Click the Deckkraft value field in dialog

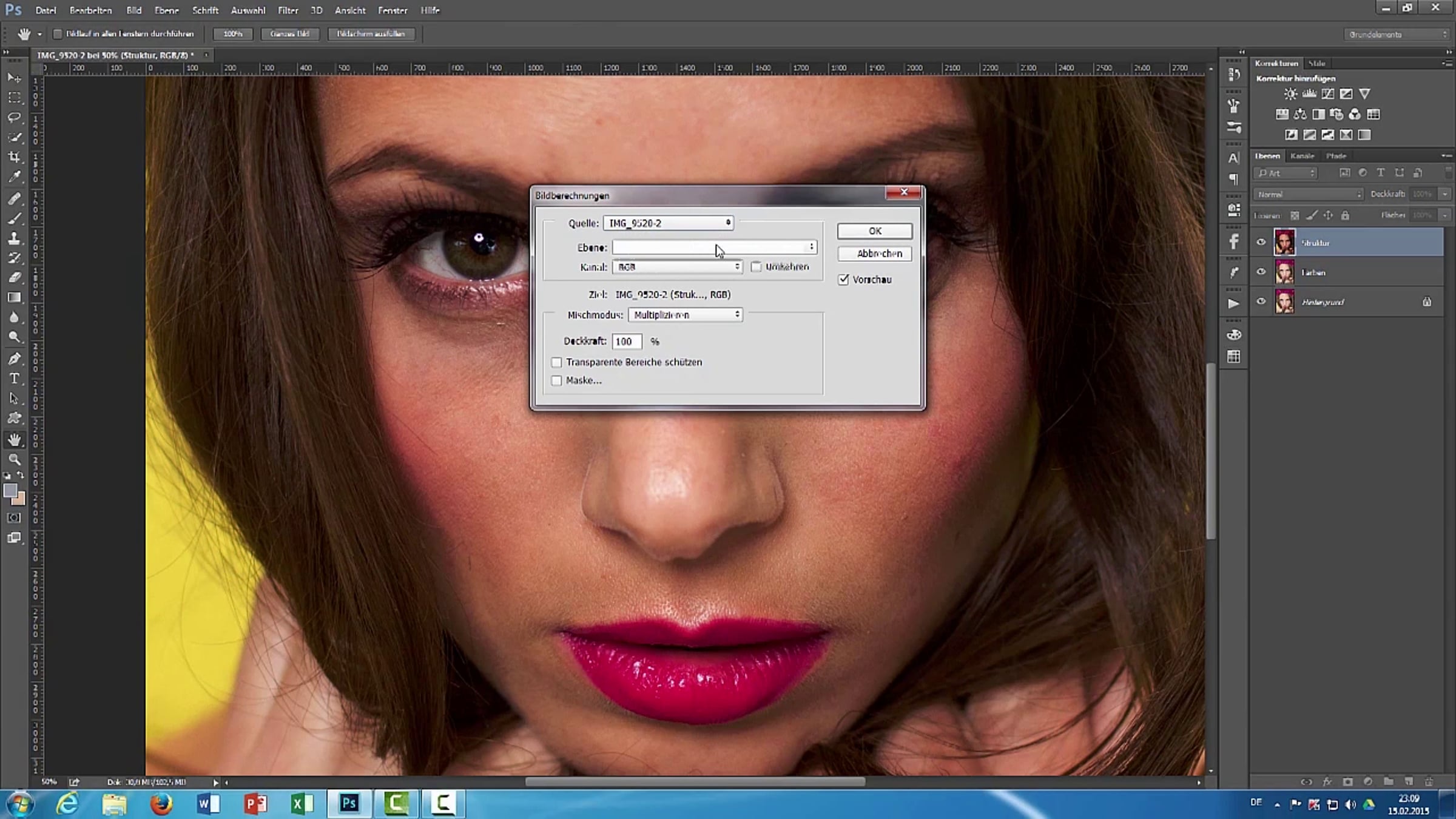(626, 342)
